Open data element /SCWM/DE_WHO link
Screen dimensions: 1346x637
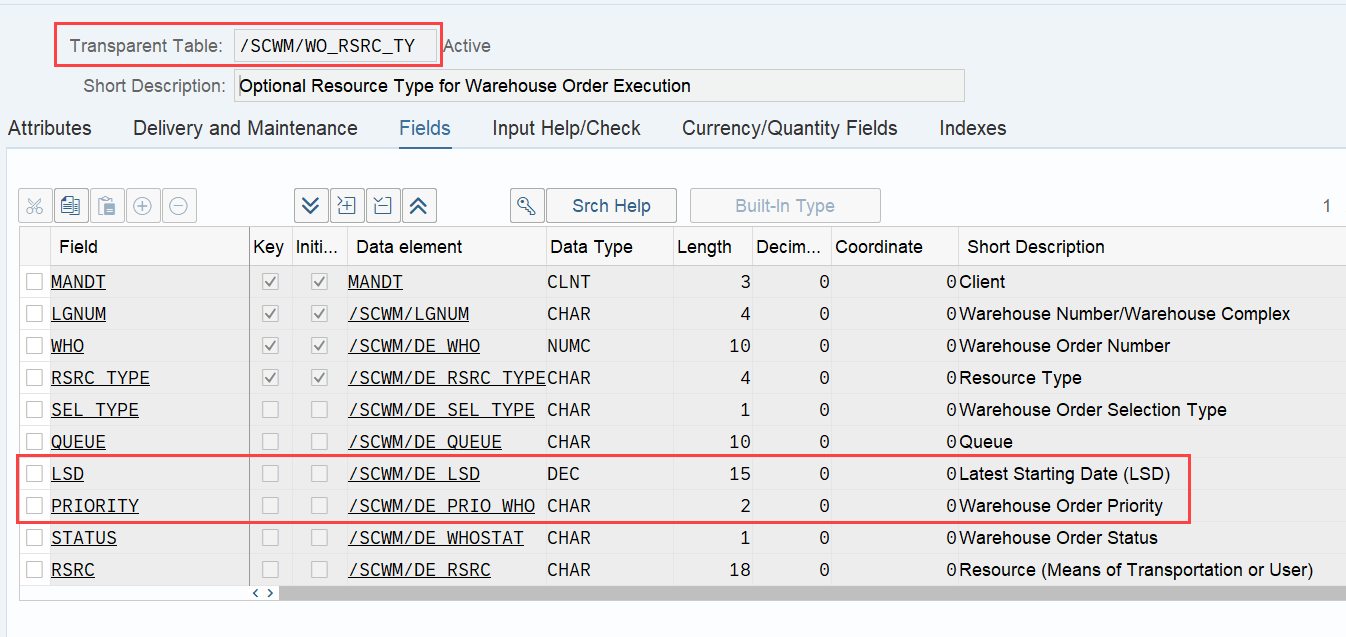[x=414, y=346]
